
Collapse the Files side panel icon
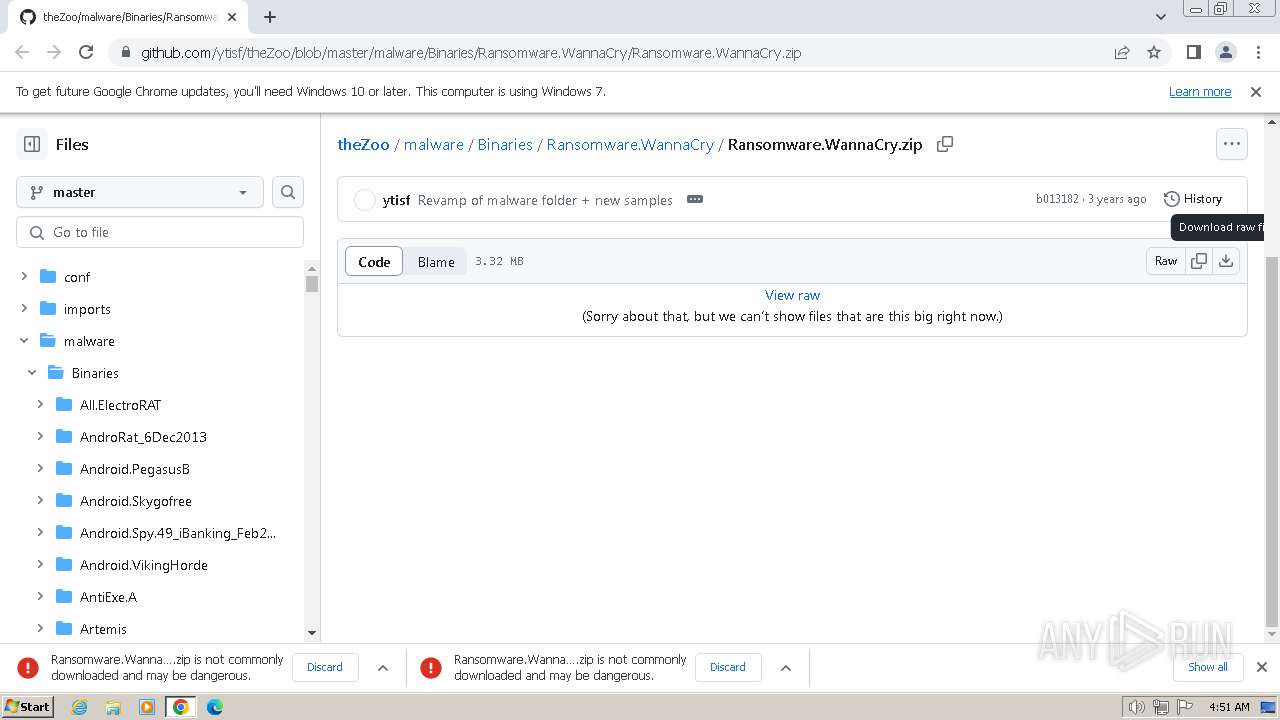(32, 144)
